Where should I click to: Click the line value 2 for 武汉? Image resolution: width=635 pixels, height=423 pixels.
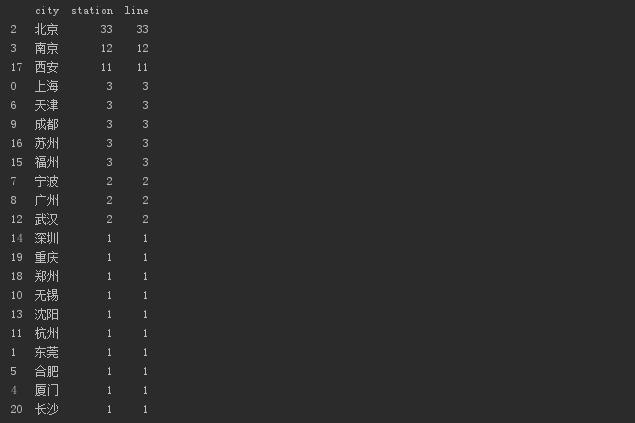tap(145, 219)
